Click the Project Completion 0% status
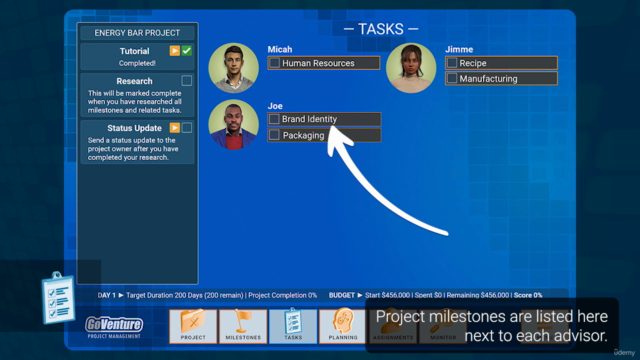The width and height of the screenshot is (640, 360). [282, 295]
